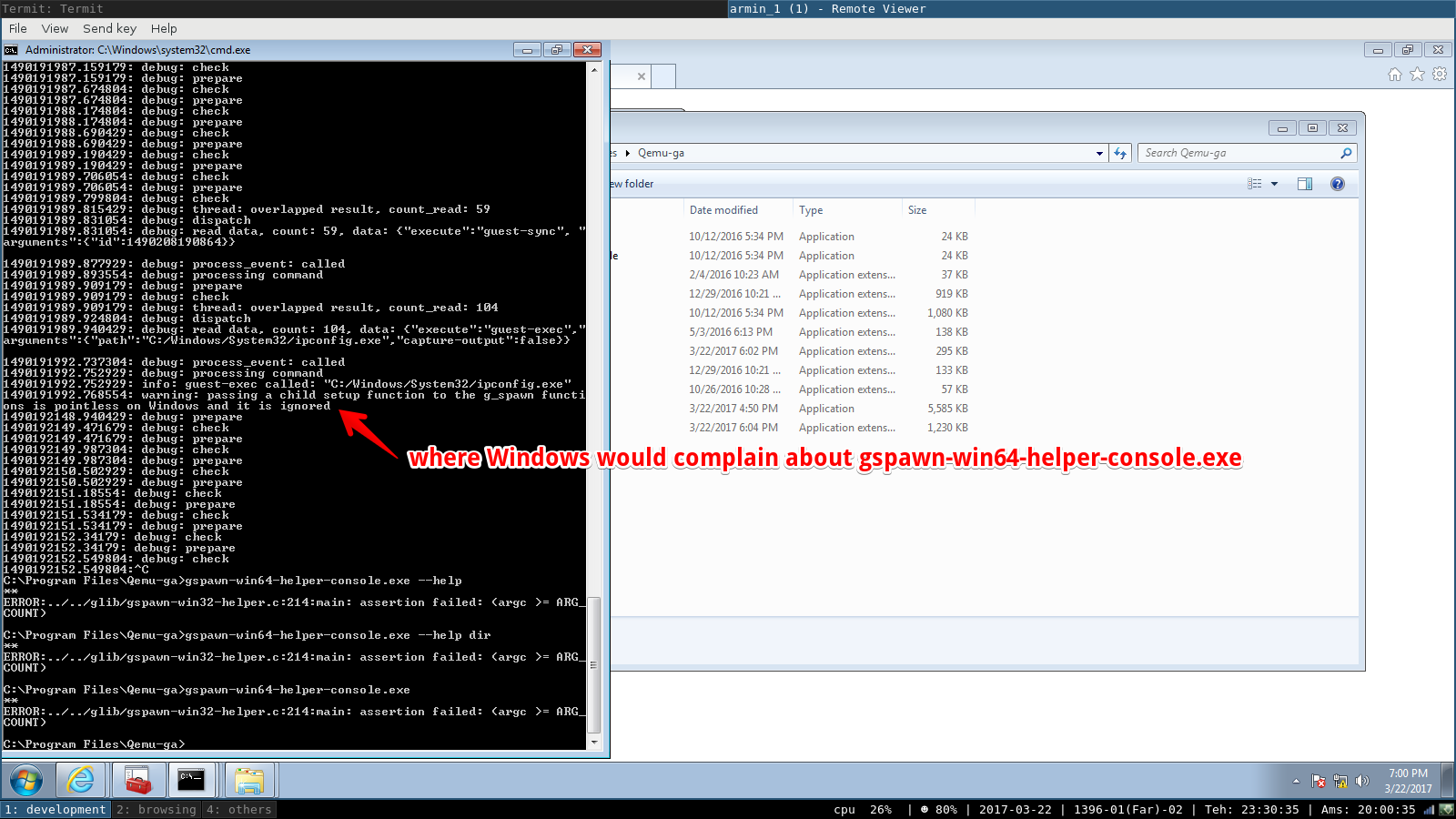Open Explorer Help question mark
Screen dimensions: 1456x819
click(x=1337, y=184)
